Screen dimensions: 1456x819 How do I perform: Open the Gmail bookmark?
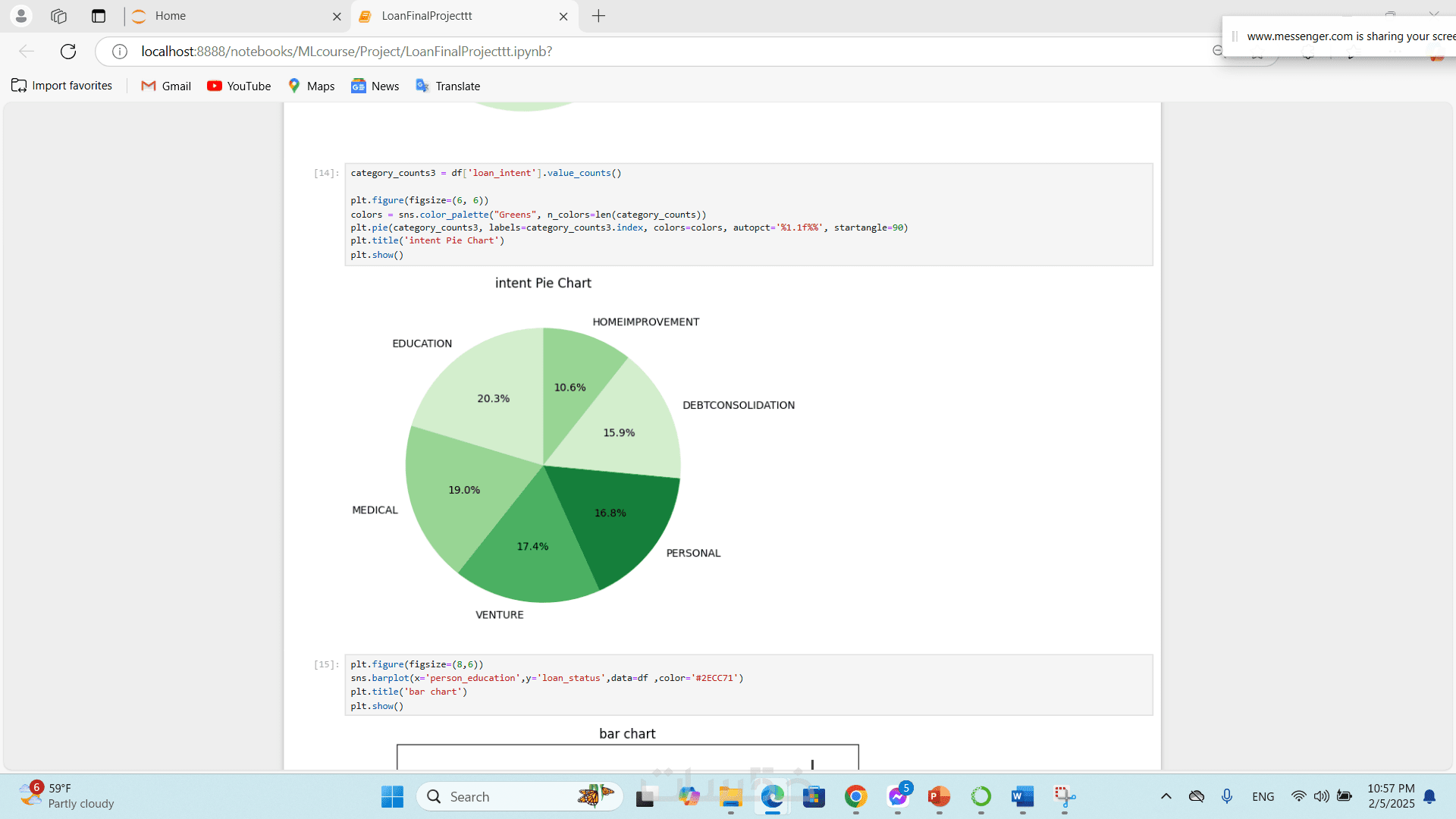(166, 86)
